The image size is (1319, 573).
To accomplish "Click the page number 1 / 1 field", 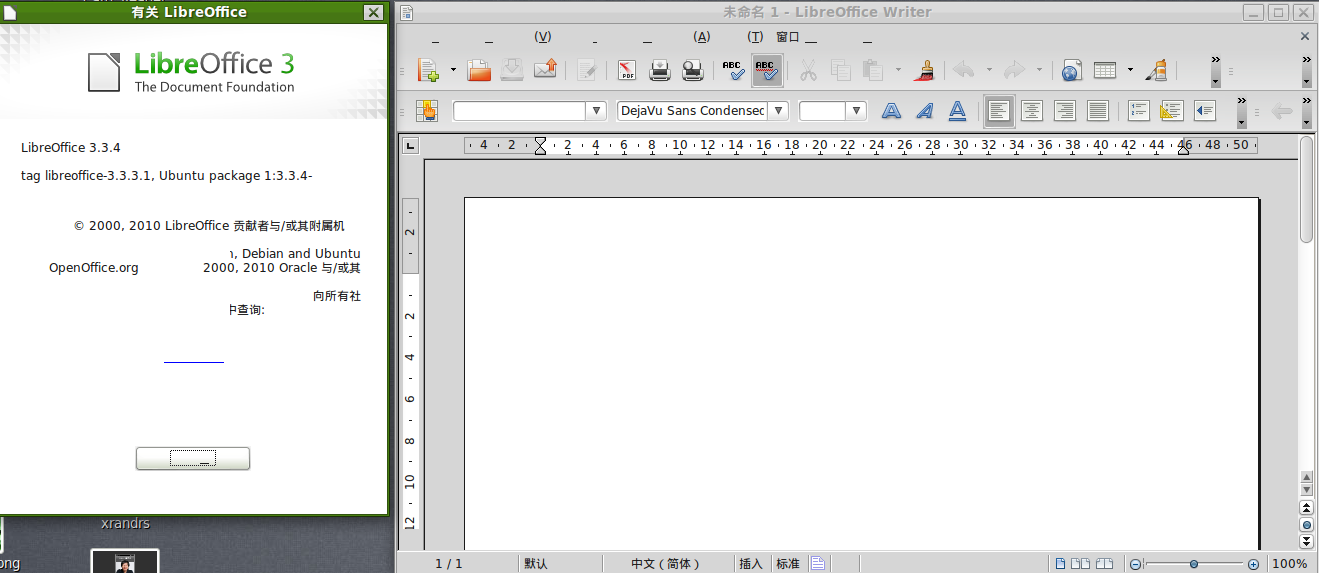I will click(449, 564).
